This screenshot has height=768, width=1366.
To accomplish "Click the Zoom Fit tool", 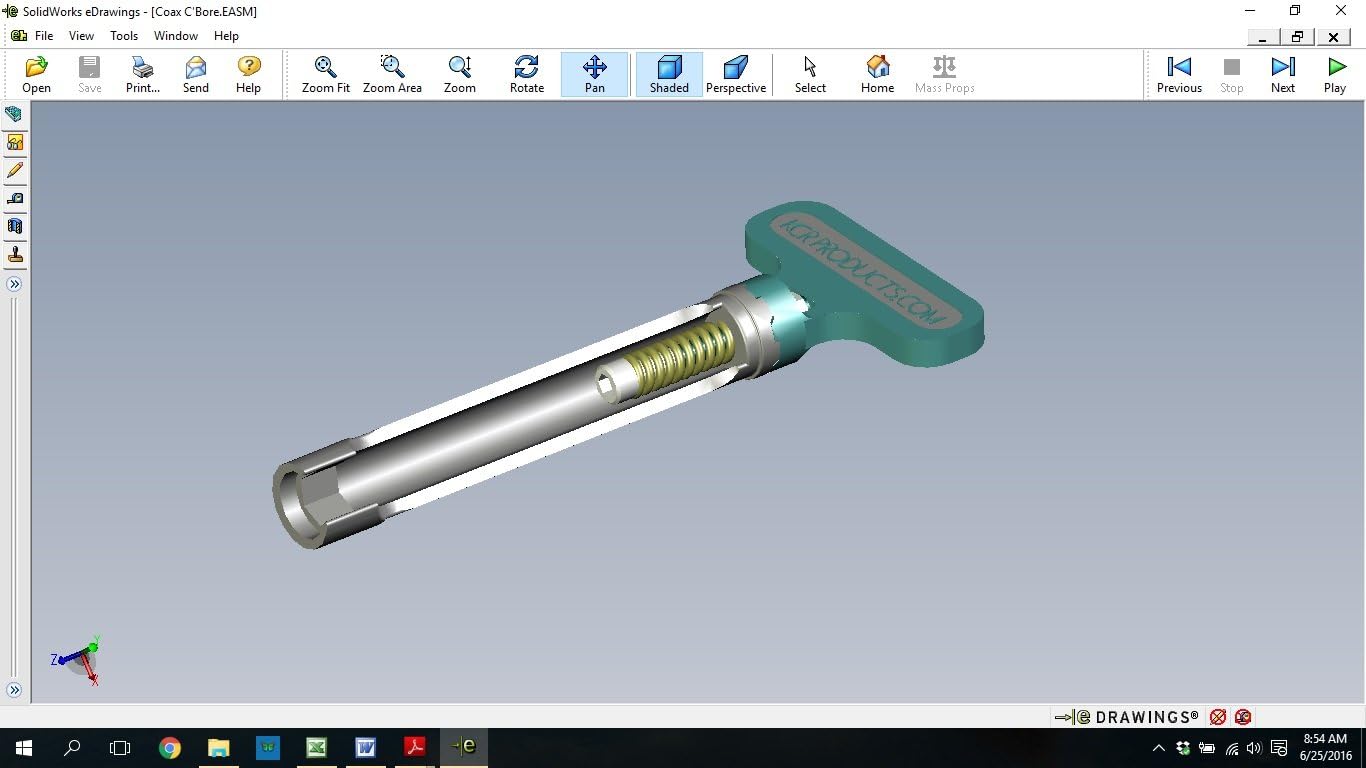I will coord(325,74).
